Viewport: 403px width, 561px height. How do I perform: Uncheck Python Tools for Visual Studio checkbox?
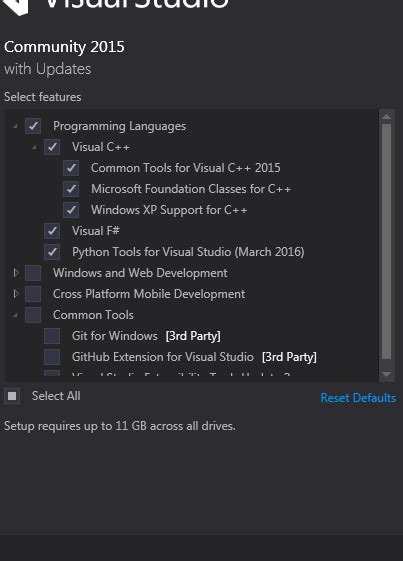tap(52, 252)
